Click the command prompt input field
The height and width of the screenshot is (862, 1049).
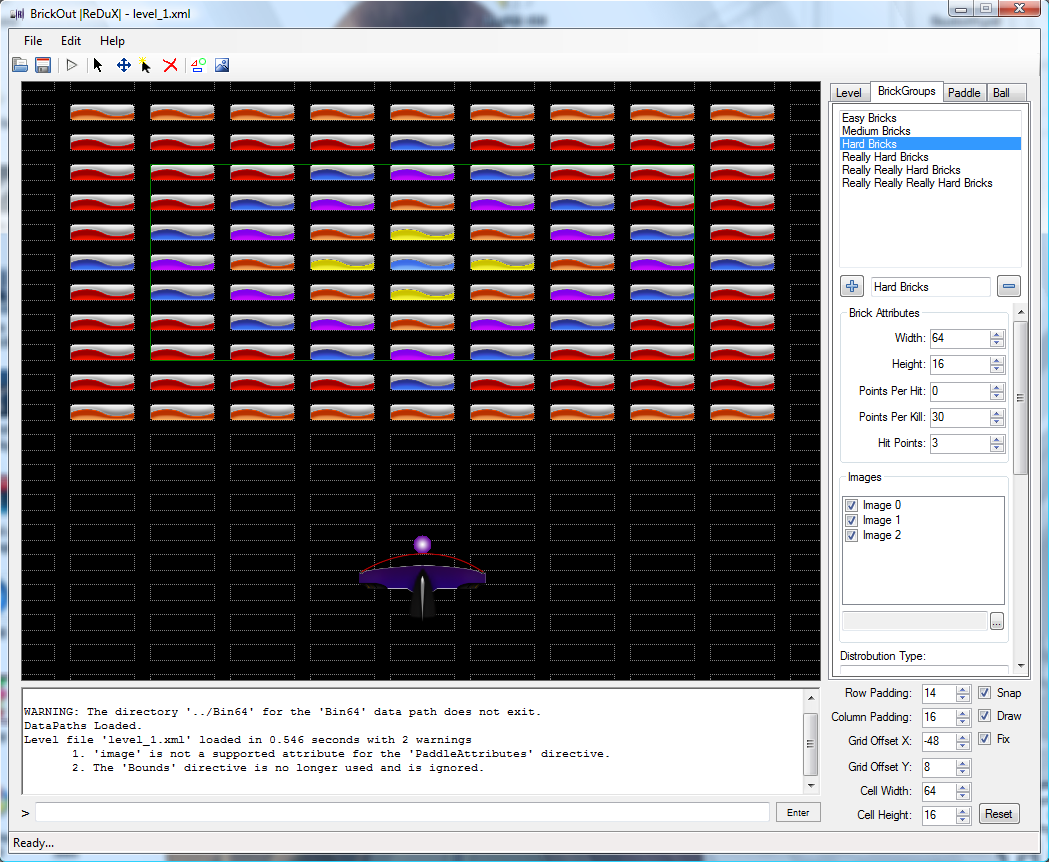[402, 812]
